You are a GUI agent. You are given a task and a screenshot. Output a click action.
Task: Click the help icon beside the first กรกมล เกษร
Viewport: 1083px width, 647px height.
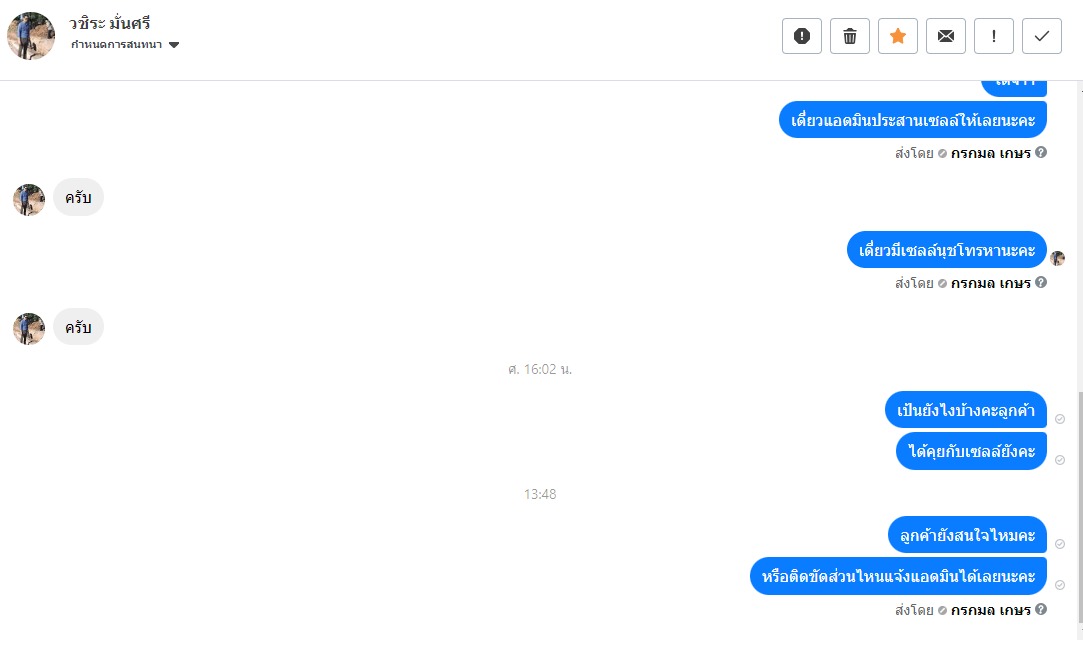click(1041, 152)
